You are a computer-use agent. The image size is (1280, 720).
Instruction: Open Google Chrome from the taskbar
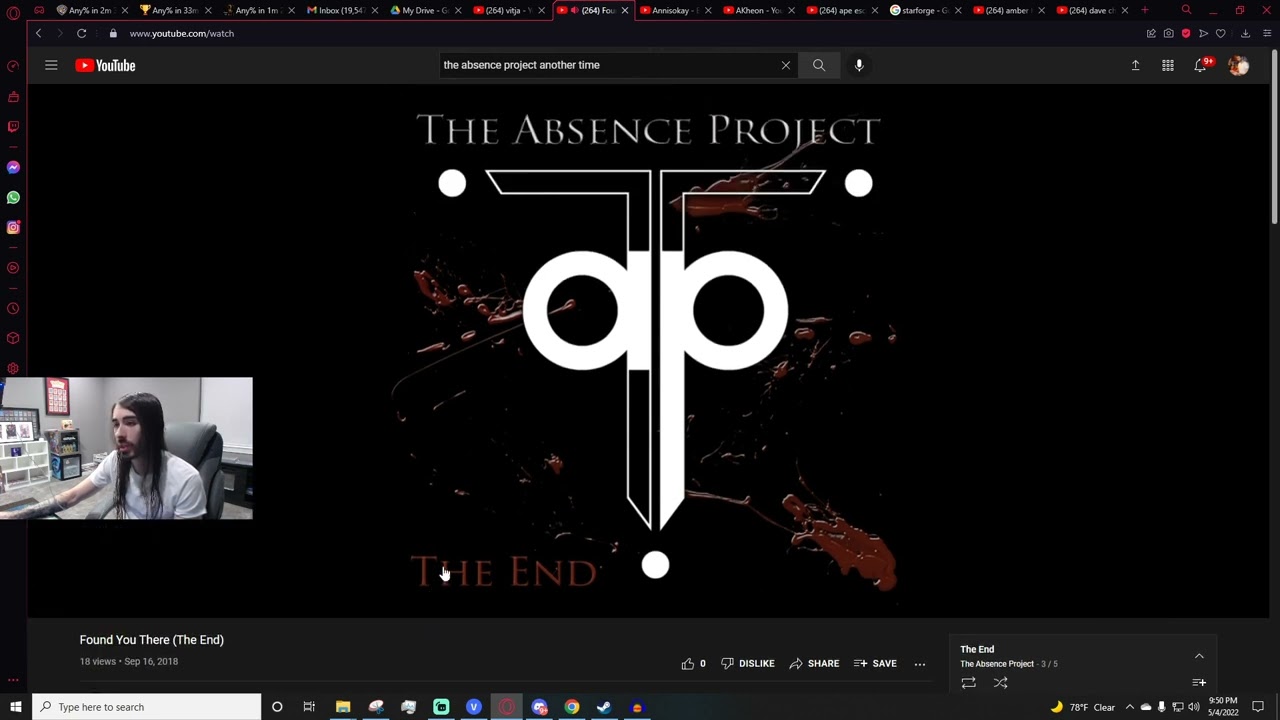pos(572,707)
